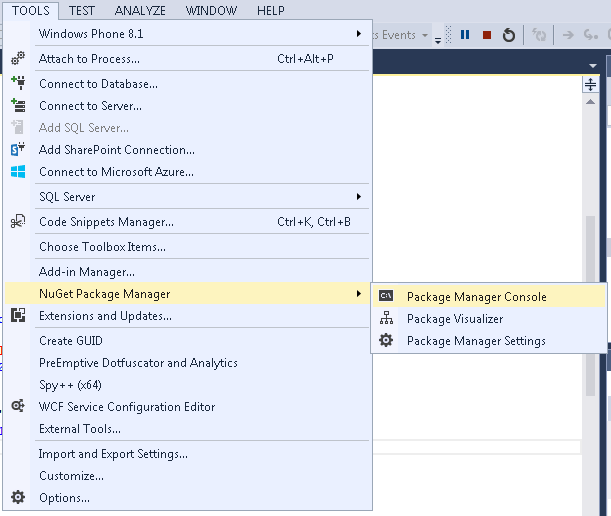
Task: Open Package Visualizer
Action: click(x=489, y=319)
